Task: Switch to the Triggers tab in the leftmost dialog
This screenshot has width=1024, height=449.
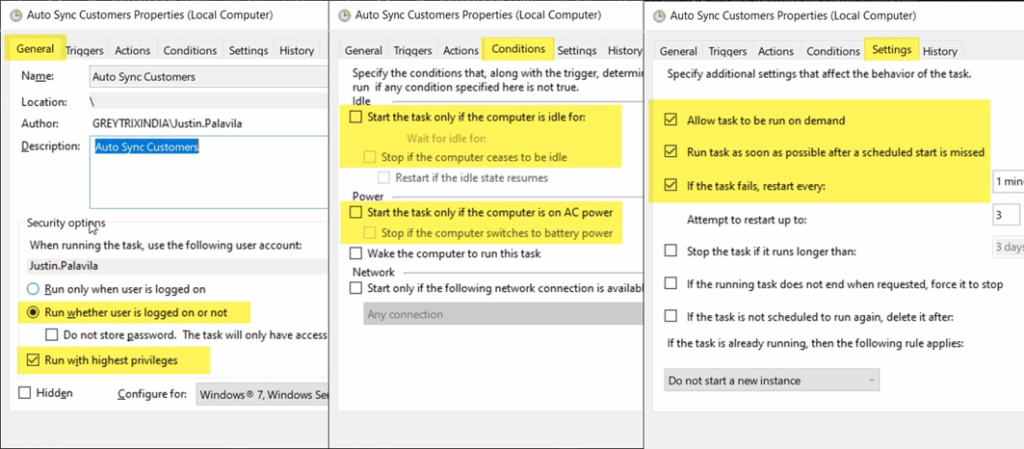Action: [86, 50]
